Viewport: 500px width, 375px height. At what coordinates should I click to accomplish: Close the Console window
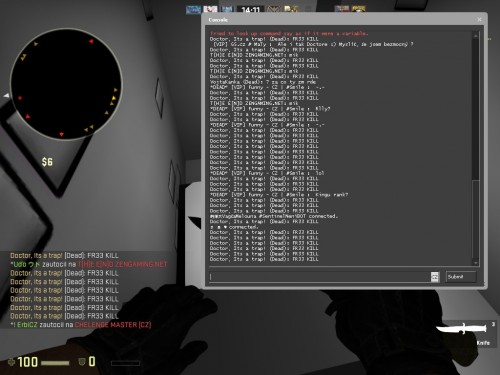point(479,20)
